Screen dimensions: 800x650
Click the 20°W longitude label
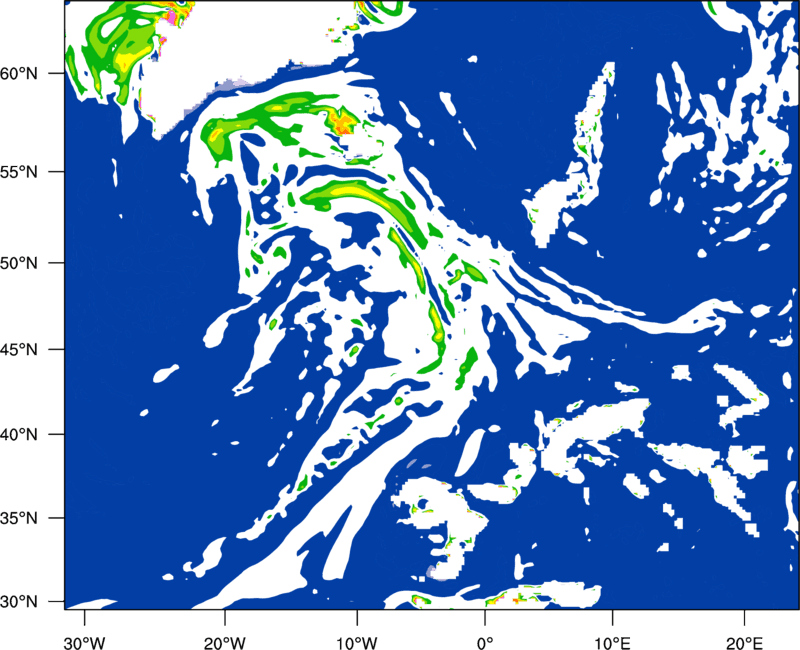[225, 642]
